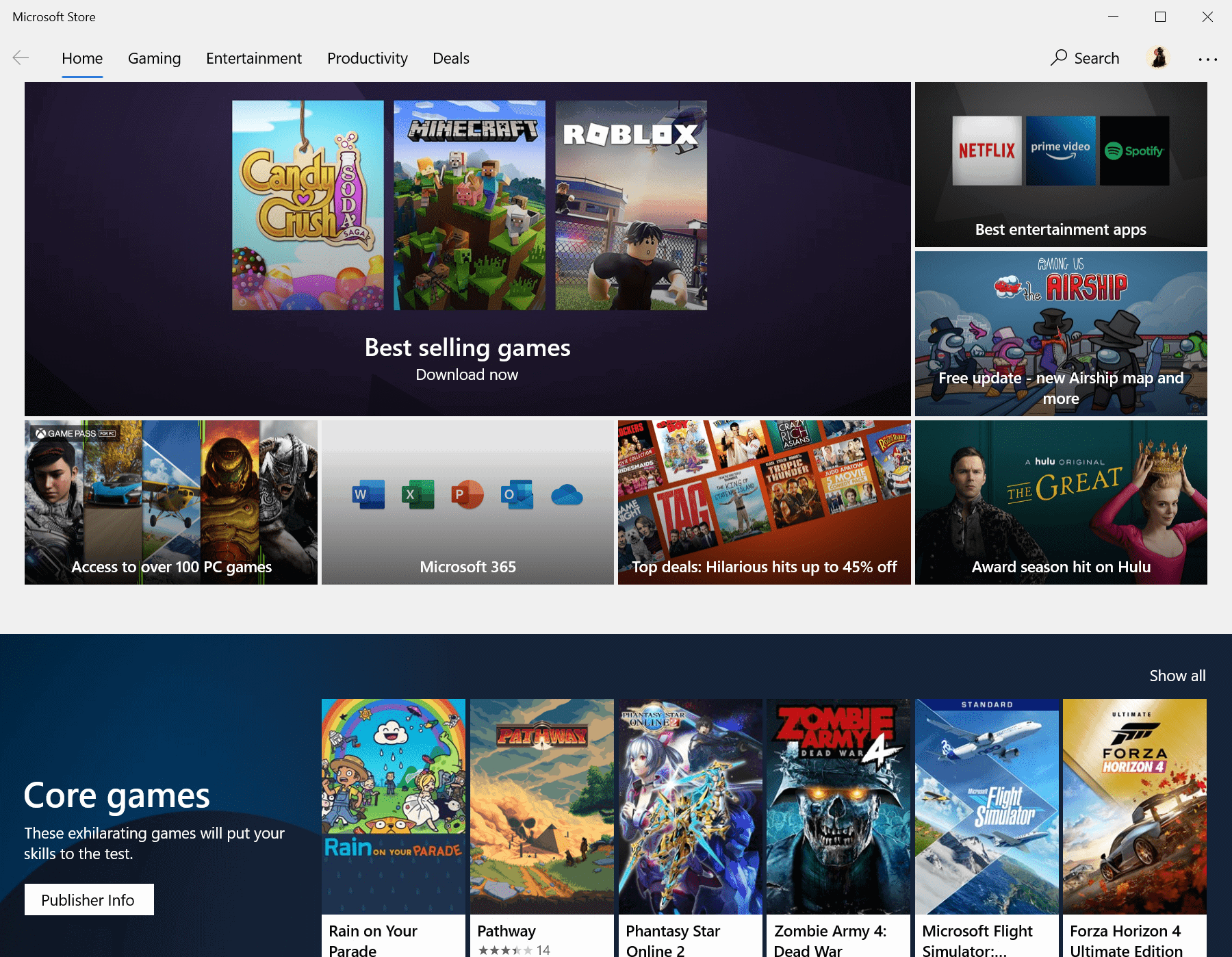Select the Productivity tab
This screenshot has width=1232, height=957.
(367, 58)
